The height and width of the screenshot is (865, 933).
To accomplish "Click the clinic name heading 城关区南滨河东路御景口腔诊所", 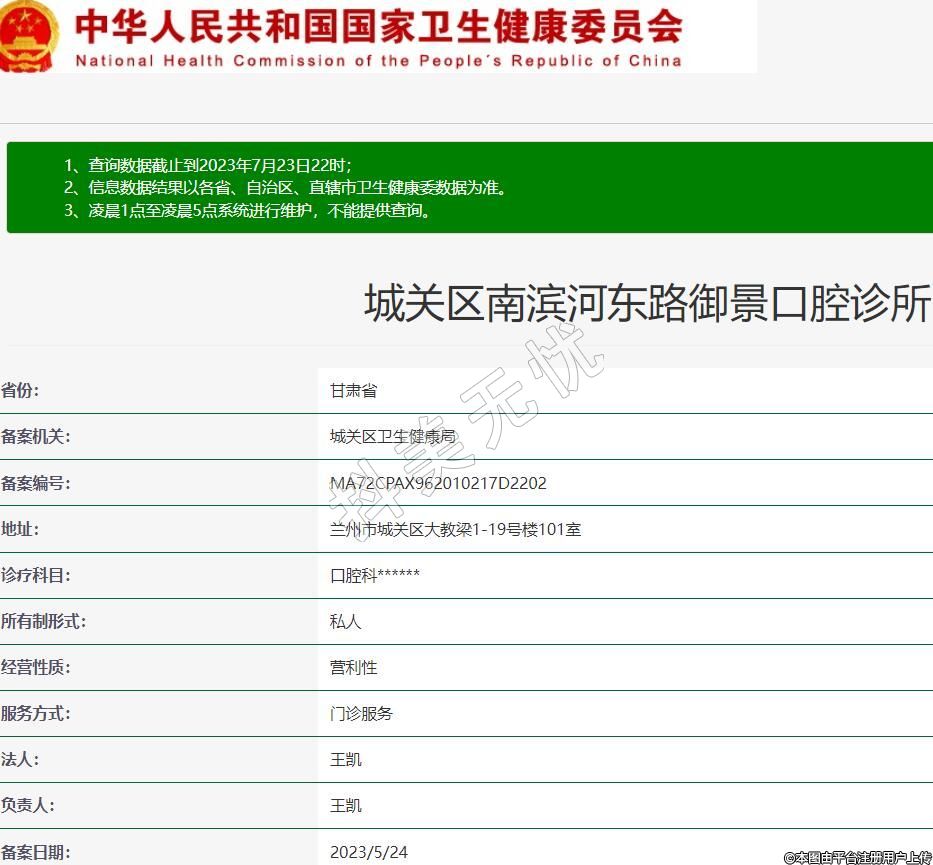I will (x=647, y=304).
